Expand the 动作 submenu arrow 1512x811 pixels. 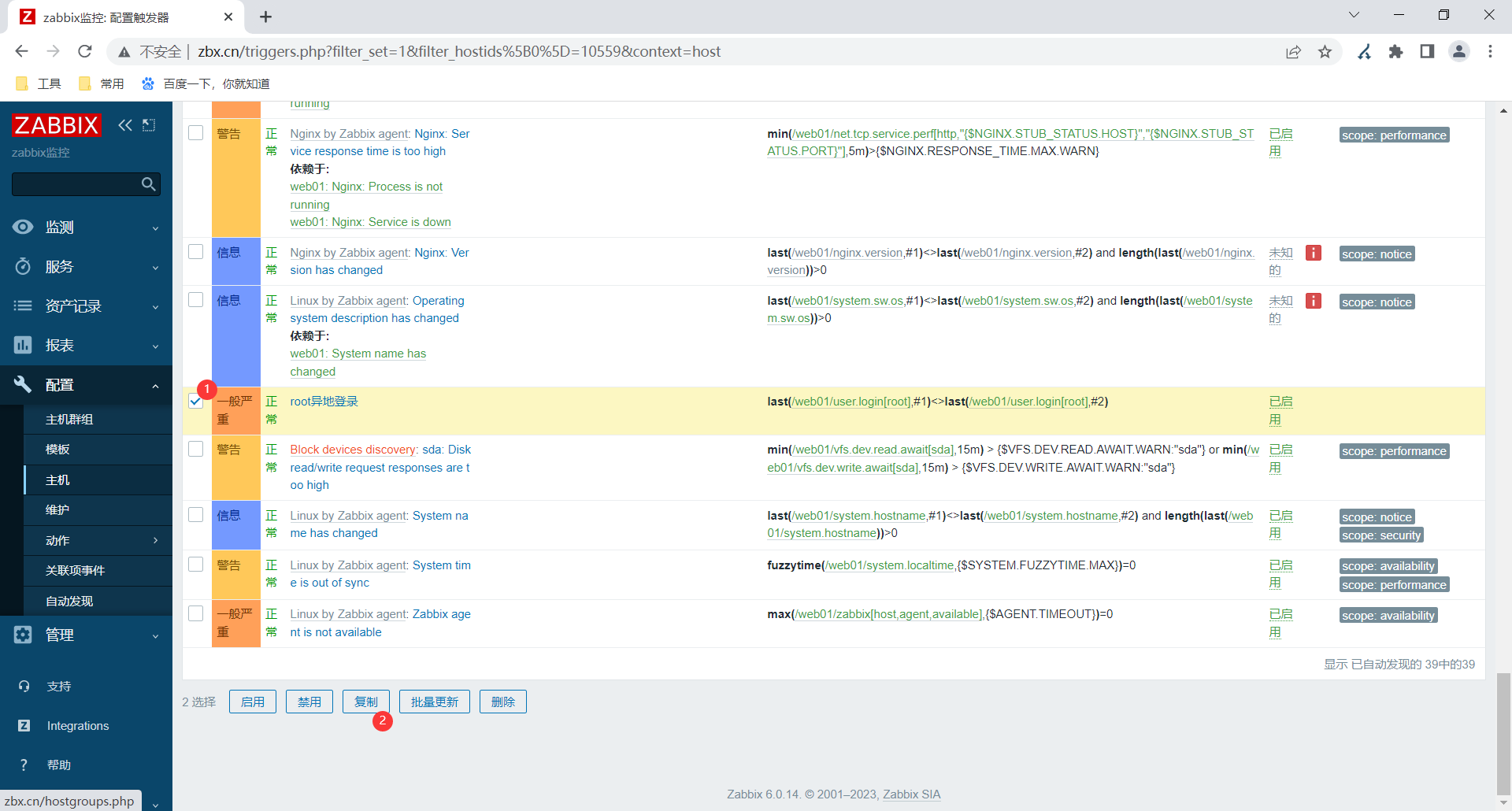pos(156,540)
